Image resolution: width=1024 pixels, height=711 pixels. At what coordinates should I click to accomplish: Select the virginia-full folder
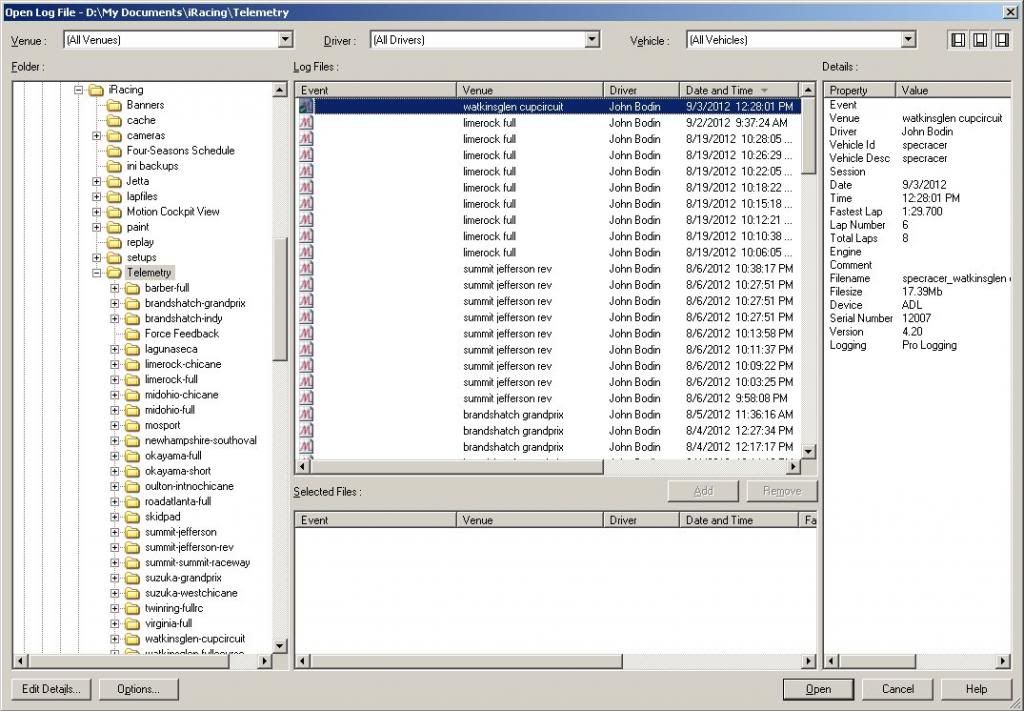tap(168, 623)
